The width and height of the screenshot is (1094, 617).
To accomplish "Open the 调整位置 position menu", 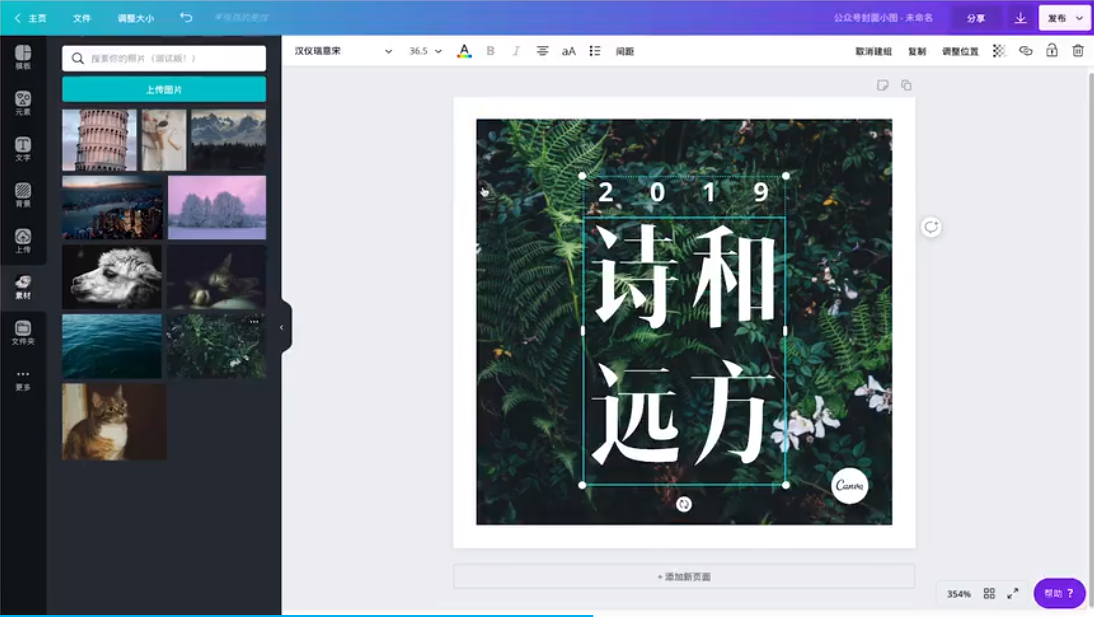I will point(960,51).
